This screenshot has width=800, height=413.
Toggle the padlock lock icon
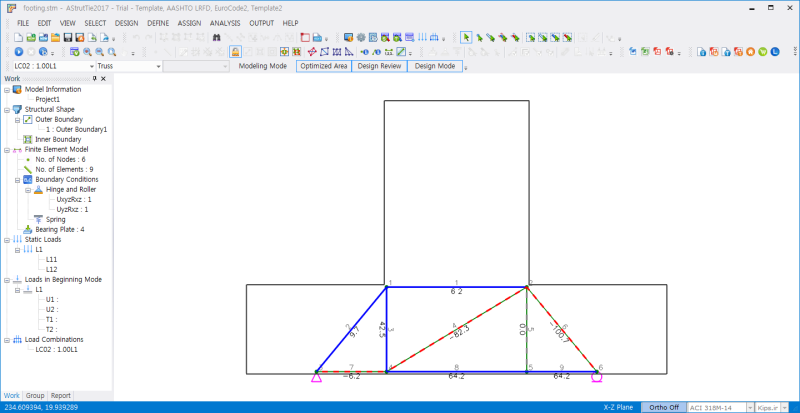coord(235,52)
